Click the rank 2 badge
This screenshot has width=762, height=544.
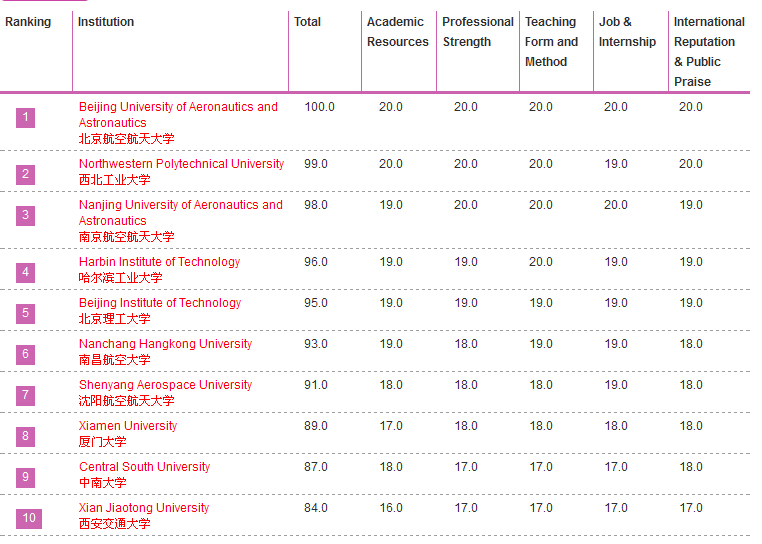click(x=25, y=175)
